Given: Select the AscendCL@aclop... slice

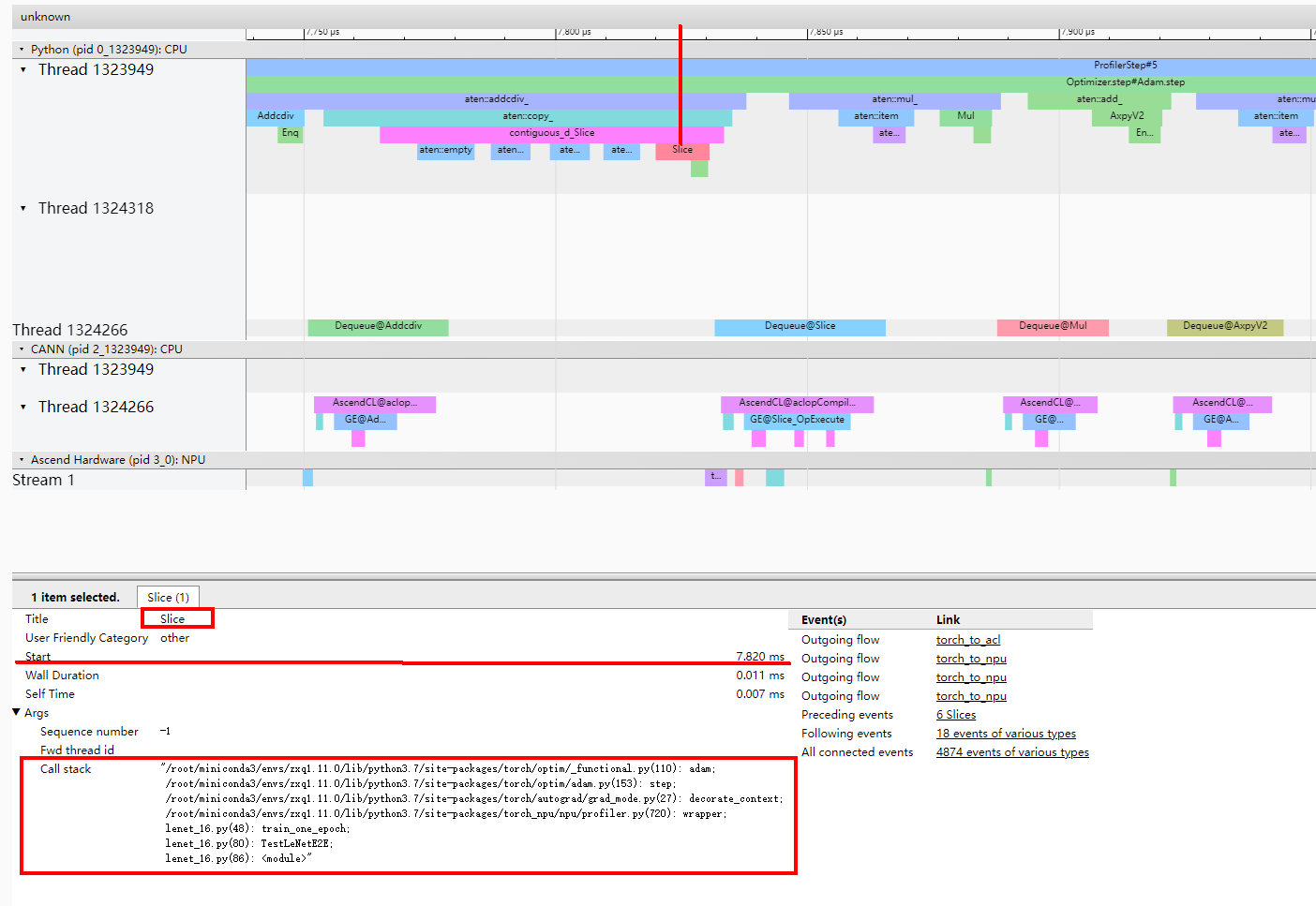Looking at the screenshot, I should 375,404.
